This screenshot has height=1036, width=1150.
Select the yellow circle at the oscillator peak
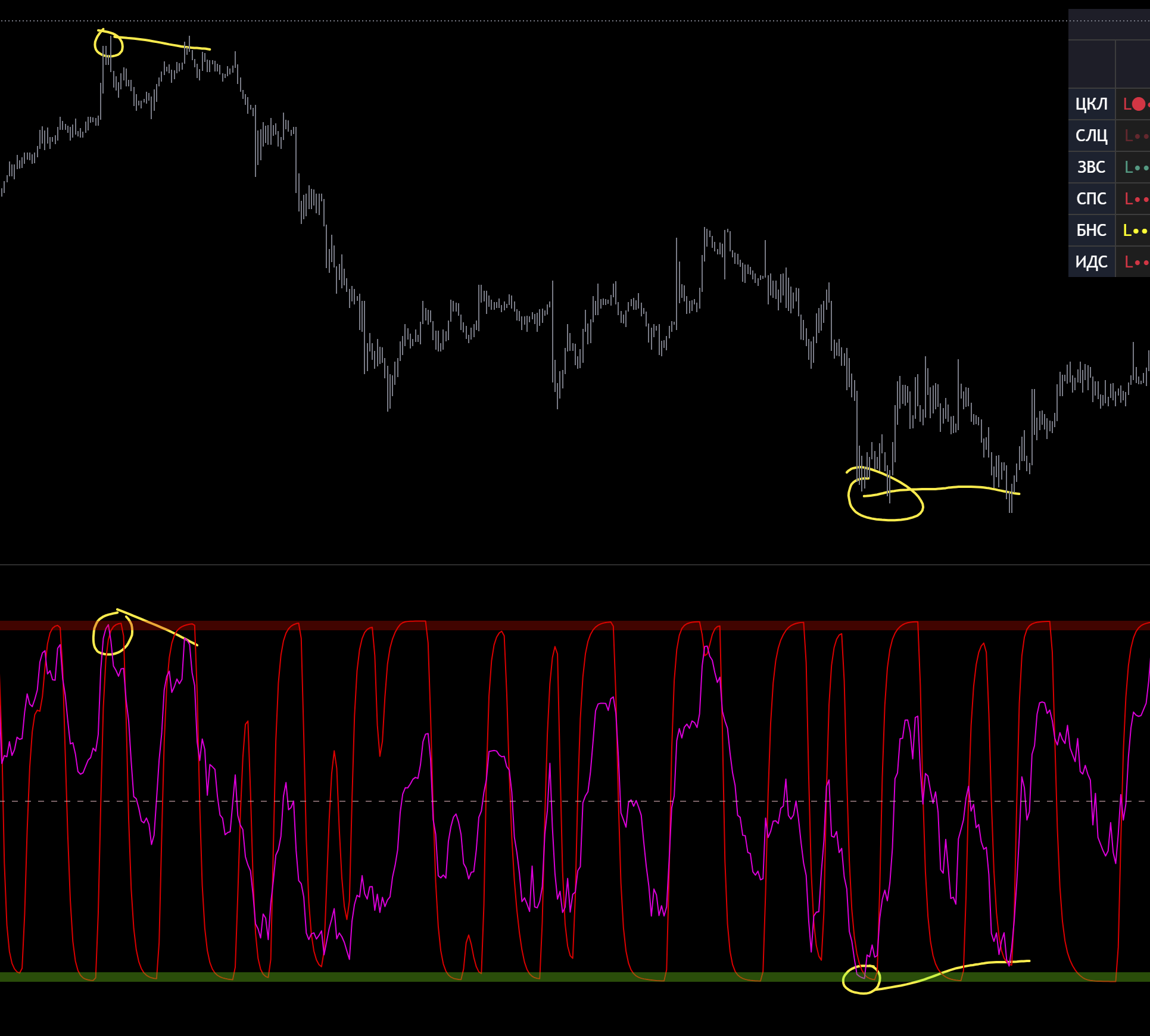94,636
